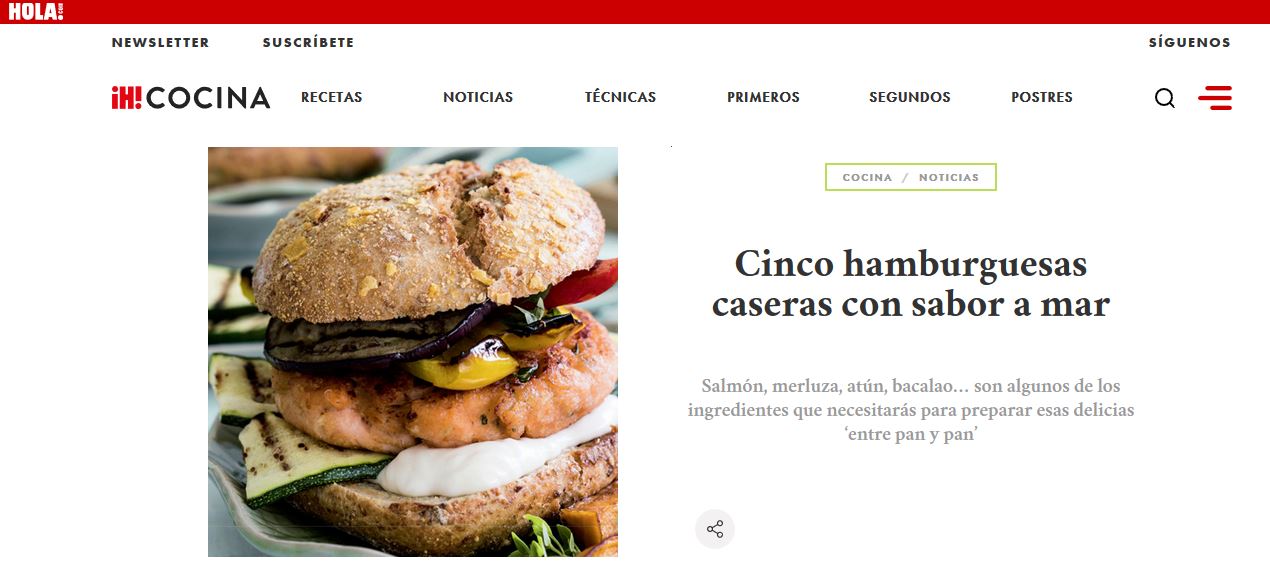Open the Newsletter link
This screenshot has height=587, width=1270.
coord(160,43)
